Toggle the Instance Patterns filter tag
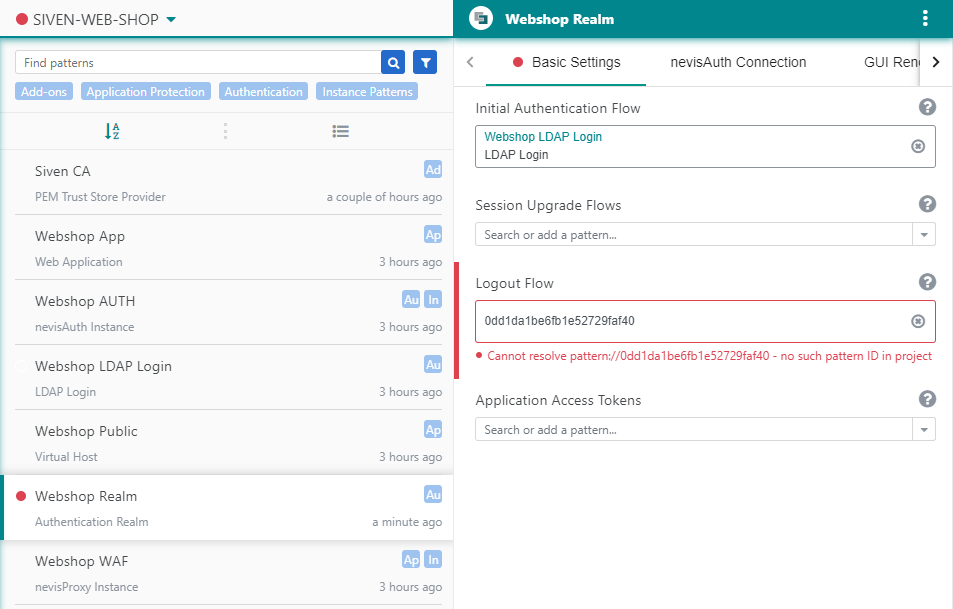 point(367,92)
